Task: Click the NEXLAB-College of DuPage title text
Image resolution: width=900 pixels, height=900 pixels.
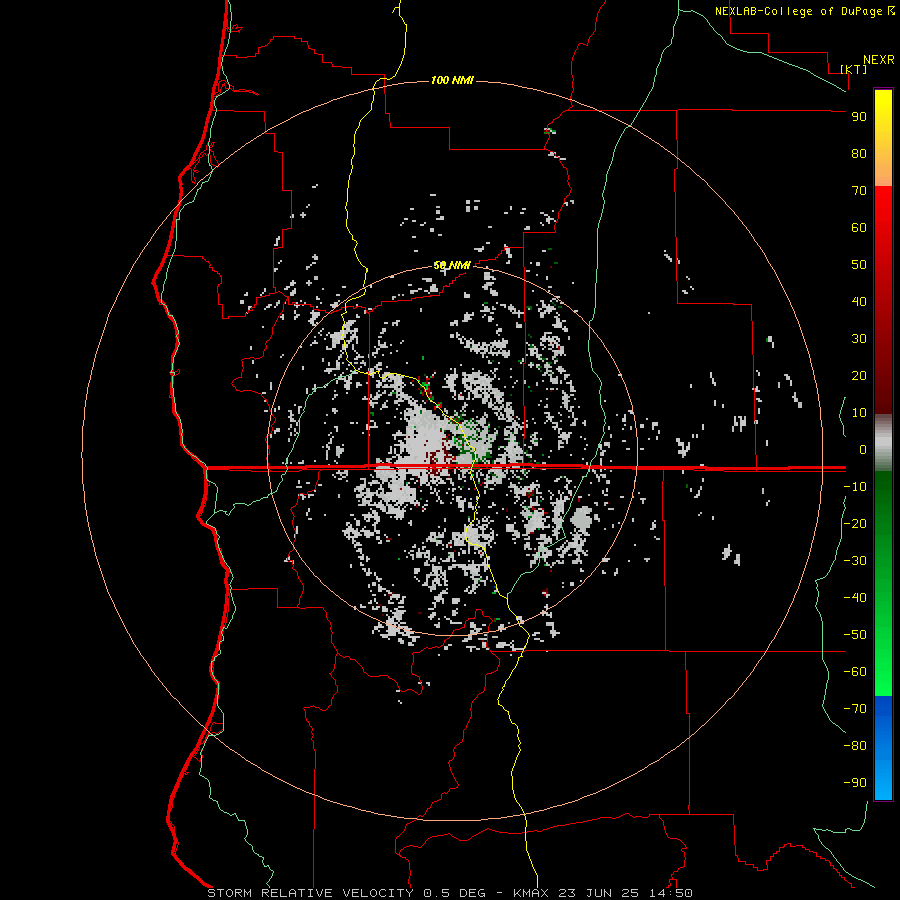Action: [x=799, y=11]
